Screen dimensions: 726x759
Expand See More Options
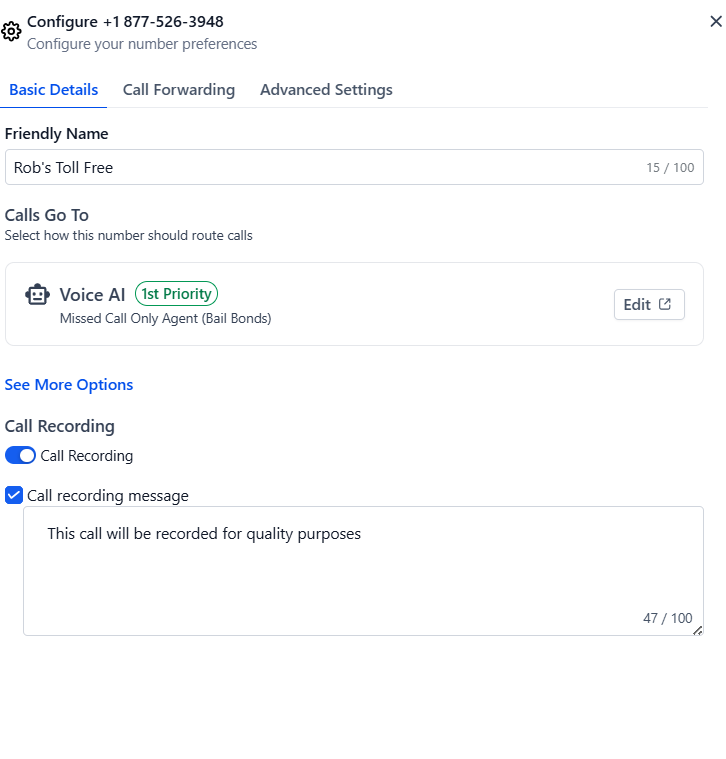point(69,385)
